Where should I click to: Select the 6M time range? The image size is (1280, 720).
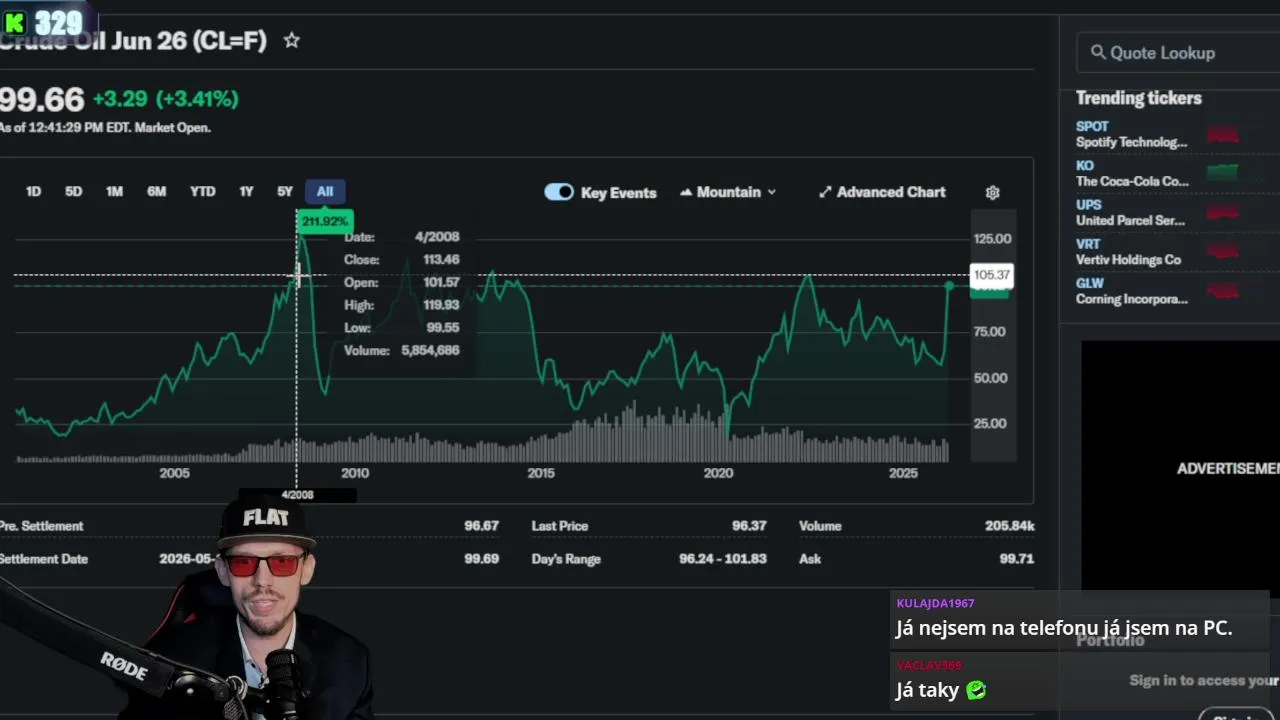point(156,191)
